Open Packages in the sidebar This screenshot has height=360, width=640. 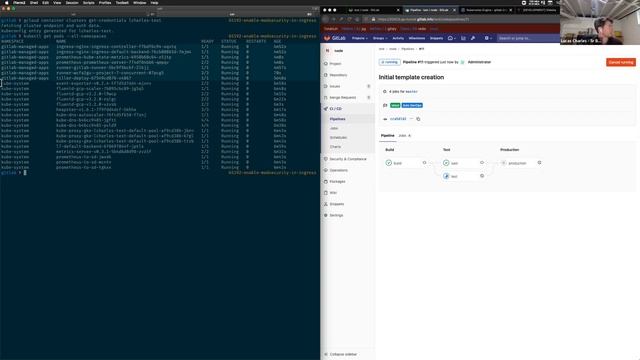pyautogui.click(x=338, y=181)
